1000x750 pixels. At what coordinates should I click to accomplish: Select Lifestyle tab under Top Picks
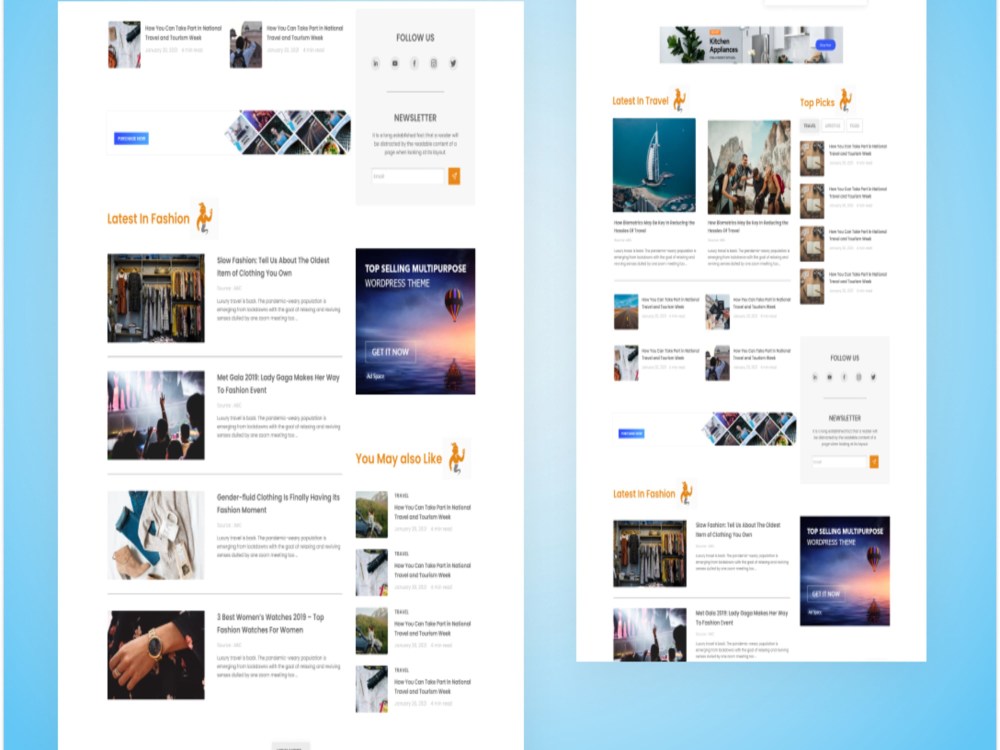click(833, 126)
